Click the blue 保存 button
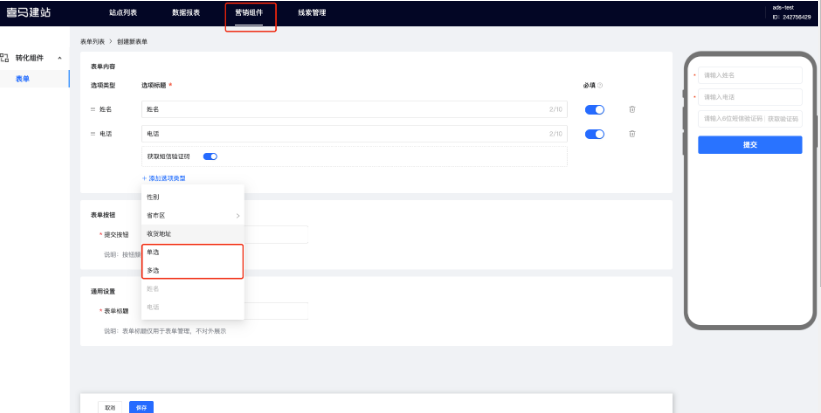821x413 pixels. (x=141, y=407)
